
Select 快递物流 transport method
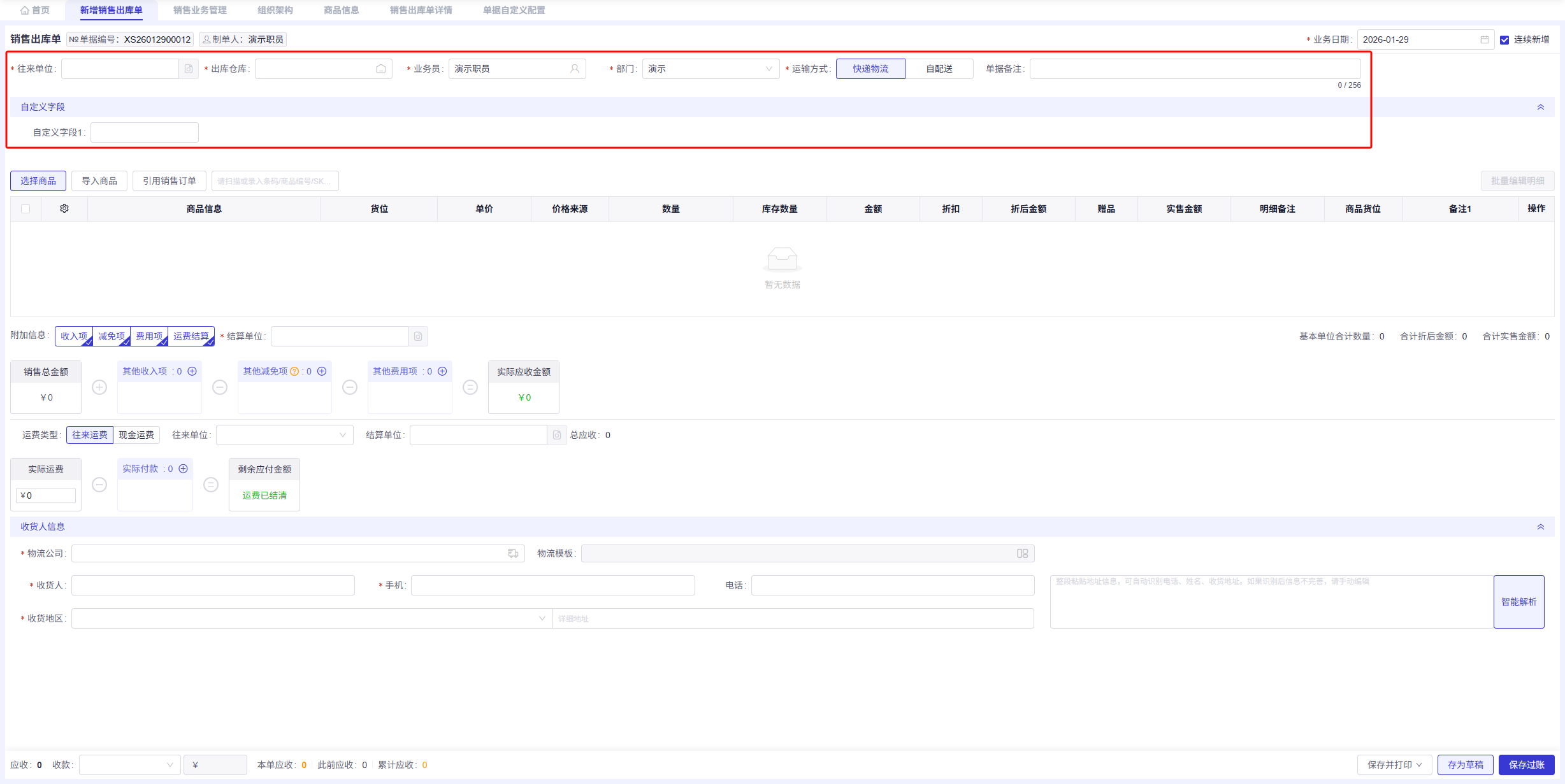[870, 69]
